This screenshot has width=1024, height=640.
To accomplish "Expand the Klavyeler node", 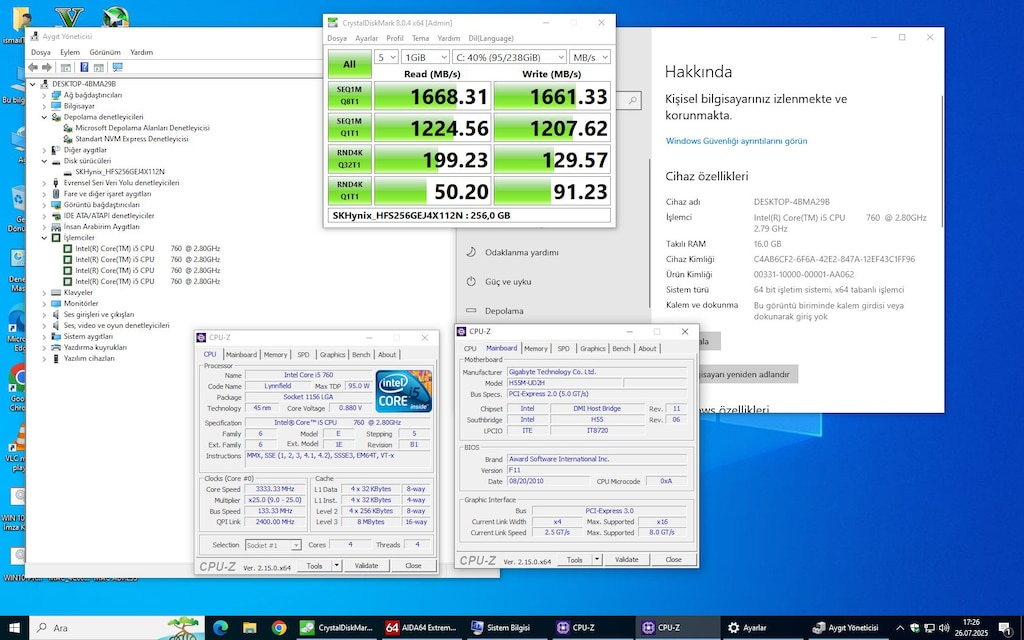I will [44, 293].
